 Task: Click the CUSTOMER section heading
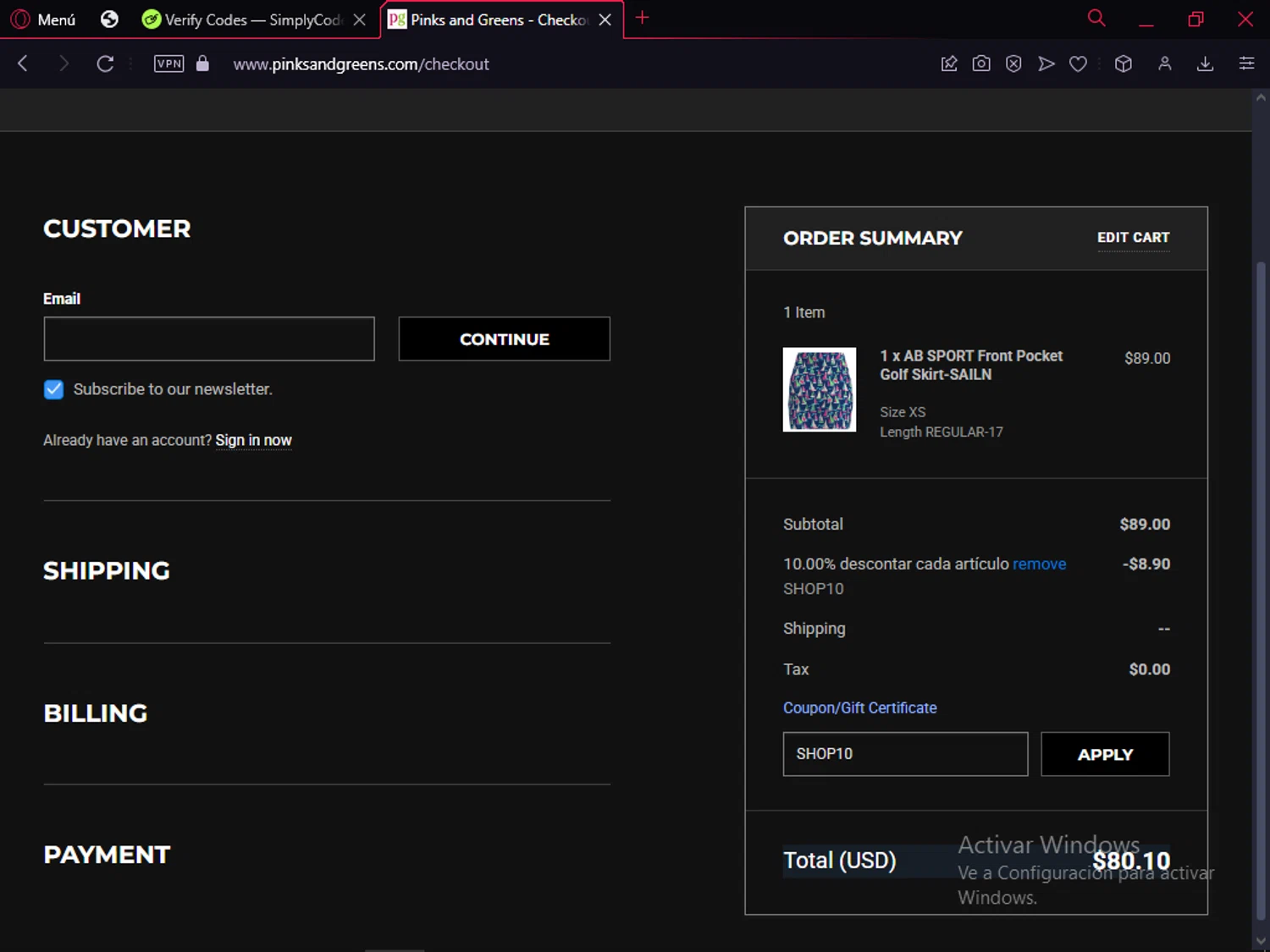[x=117, y=228]
